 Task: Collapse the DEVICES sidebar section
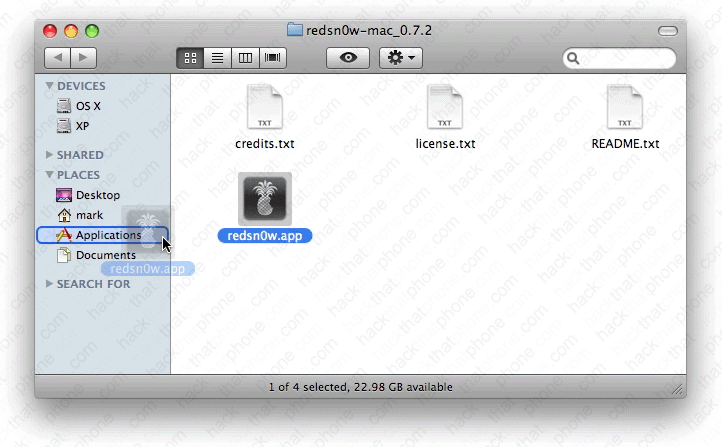(x=50, y=87)
